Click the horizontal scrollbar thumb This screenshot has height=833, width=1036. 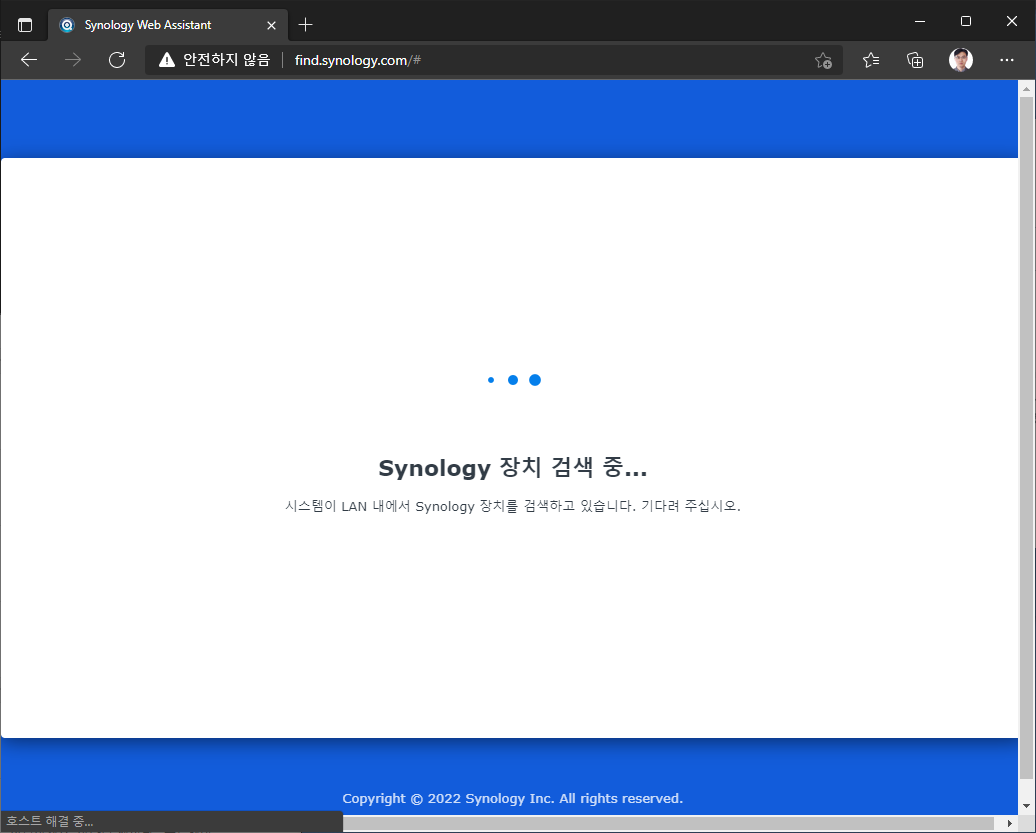pos(668,823)
